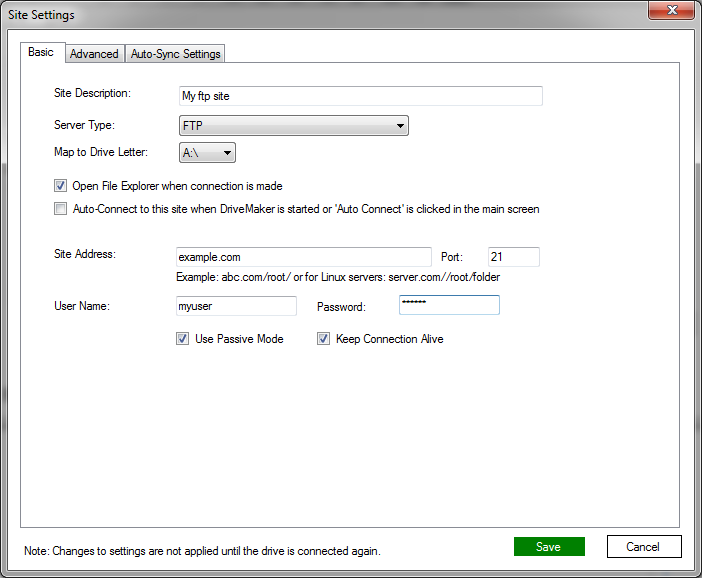Viewport: 702px width, 578px height.
Task: Click the settings note at the bottom
Action: [203, 551]
